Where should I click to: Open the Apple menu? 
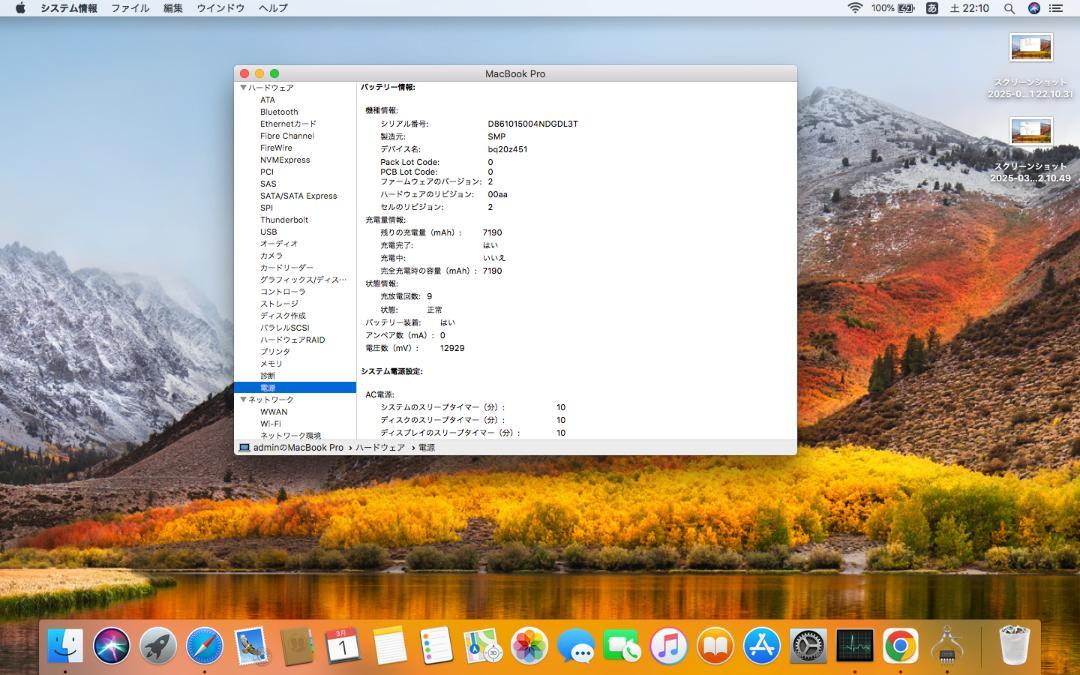pos(20,8)
